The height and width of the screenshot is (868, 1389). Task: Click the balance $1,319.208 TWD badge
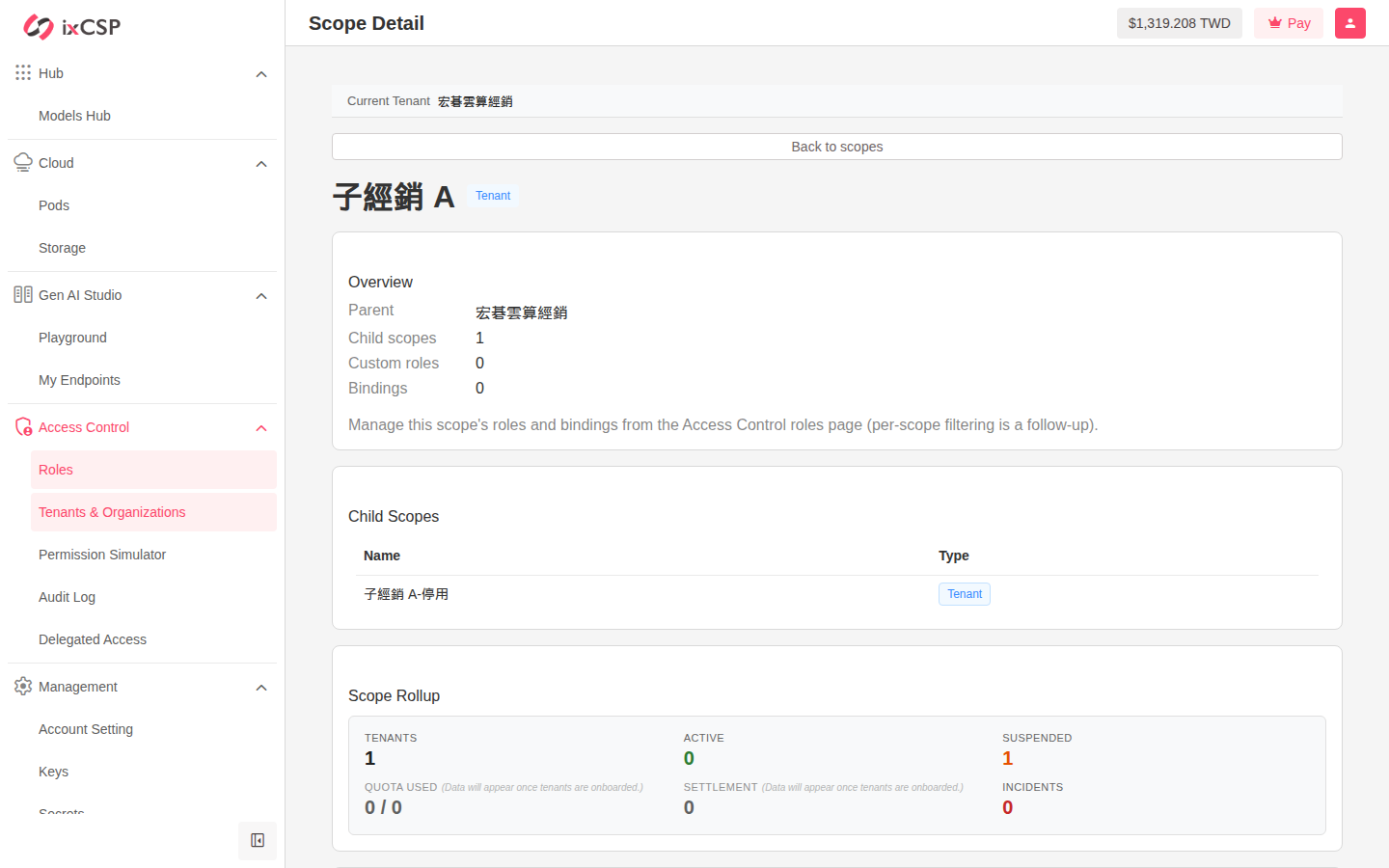click(1179, 23)
